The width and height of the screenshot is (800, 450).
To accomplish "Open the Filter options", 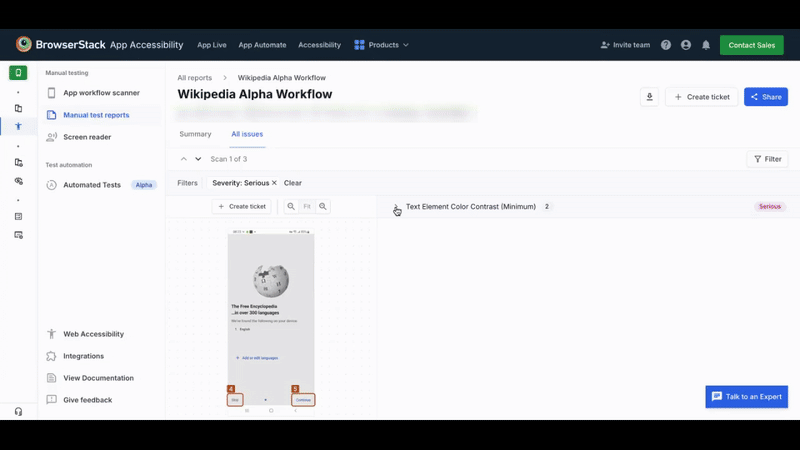I will pyautogui.click(x=767, y=159).
